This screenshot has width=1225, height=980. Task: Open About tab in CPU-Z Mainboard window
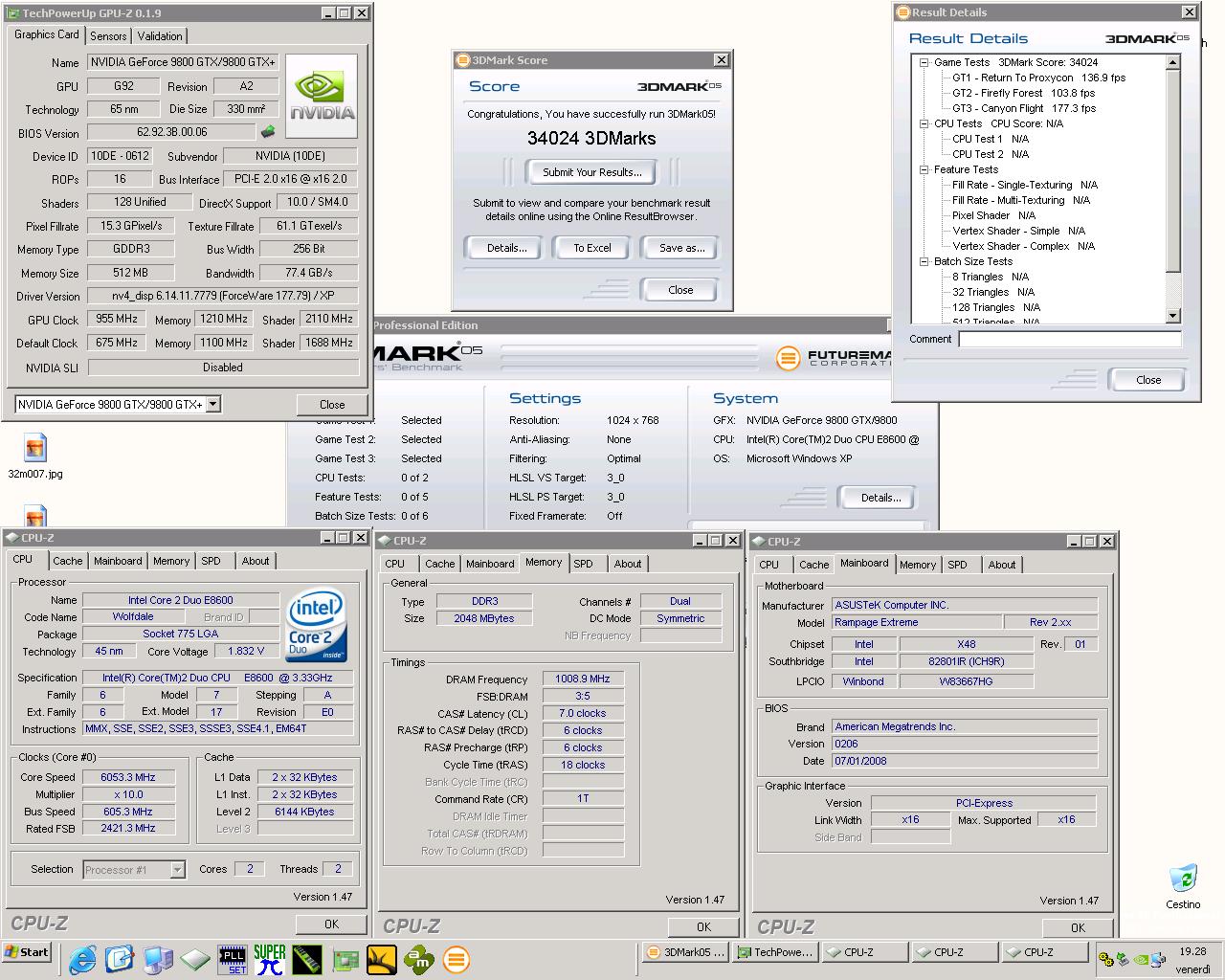pyautogui.click(x=1002, y=565)
